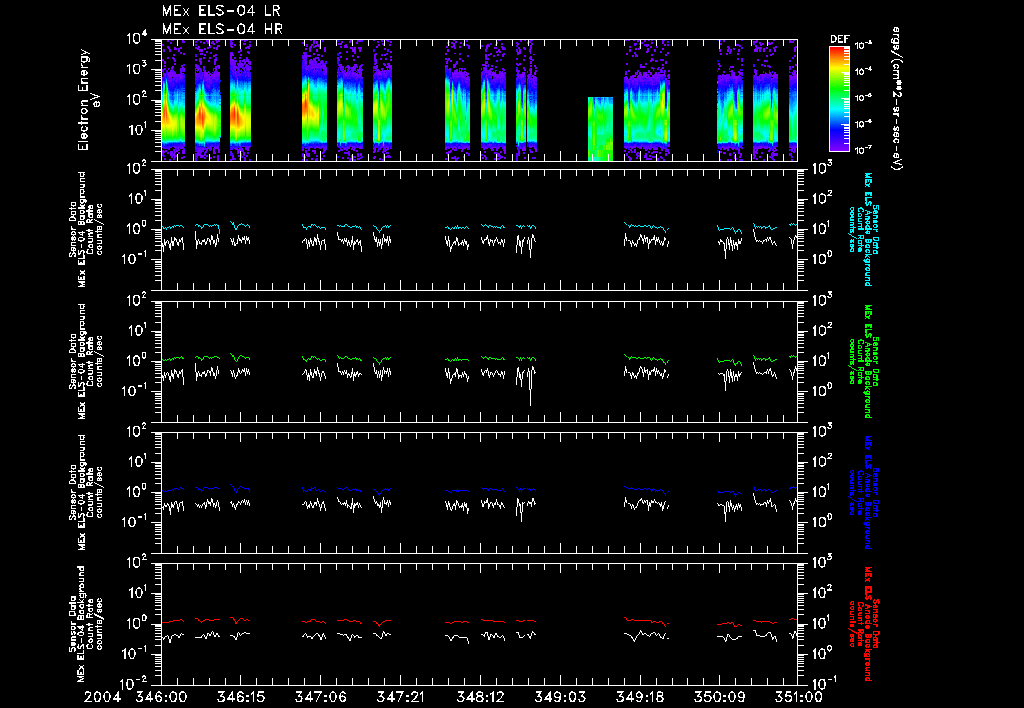Image resolution: width=1024 pixels, height=708 pixels.
Task: Click the 'MEx ELS-04 HR' title text
Action: pos(222,29)
